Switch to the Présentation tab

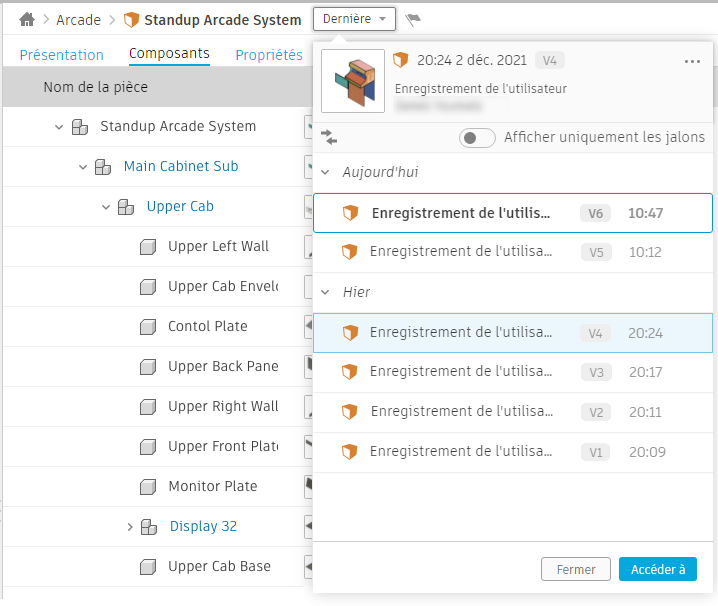point(62,55)
